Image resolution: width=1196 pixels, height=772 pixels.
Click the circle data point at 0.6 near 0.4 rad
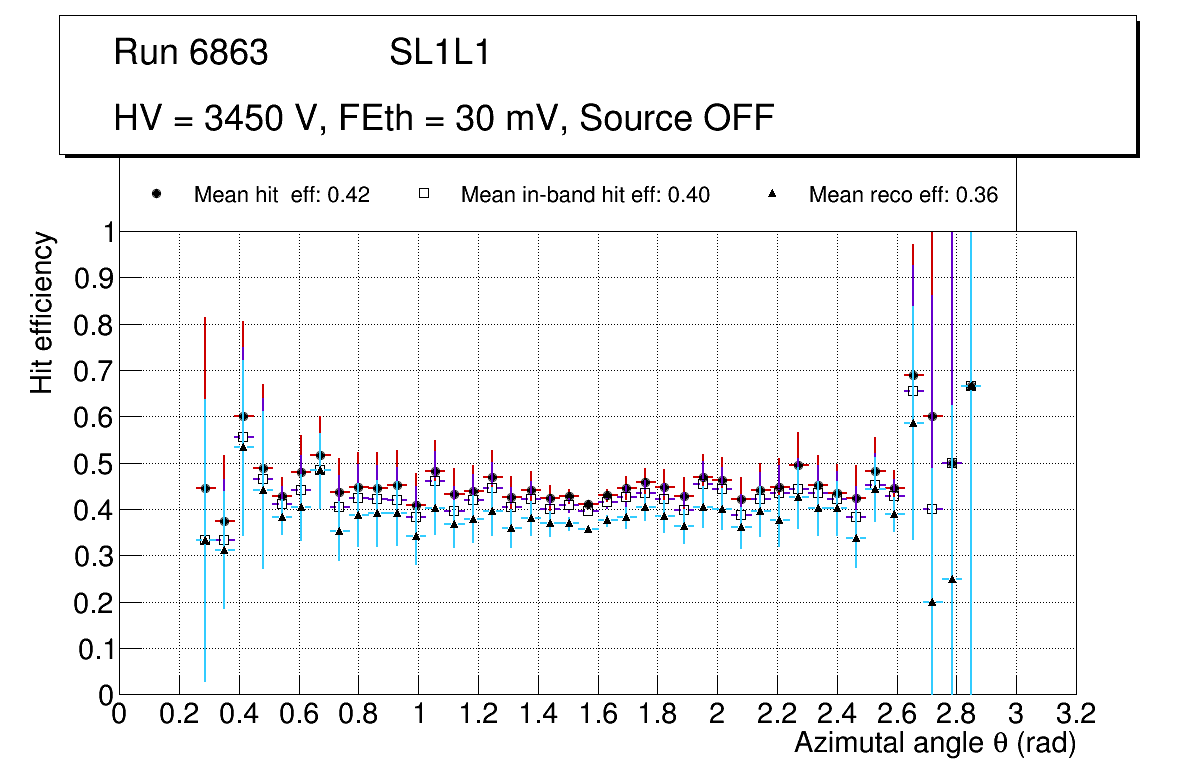pos(242,416)
